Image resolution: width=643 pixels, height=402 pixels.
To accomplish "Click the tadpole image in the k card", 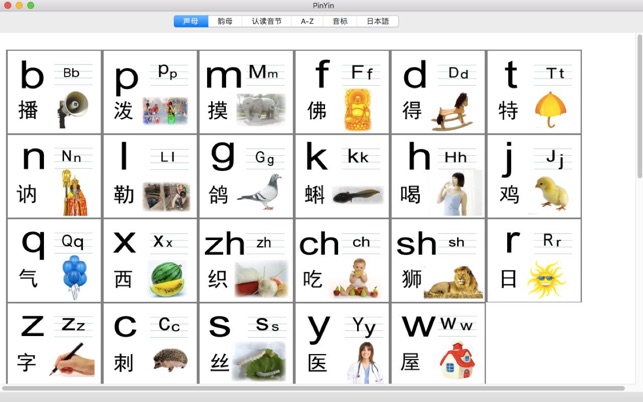I will 357,195.
